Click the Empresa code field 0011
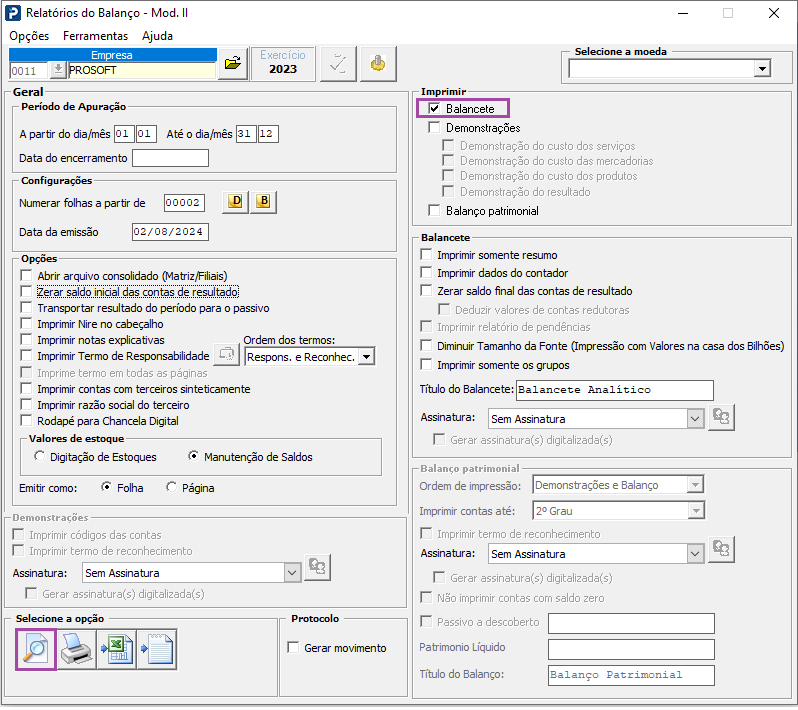 point(29,70)
